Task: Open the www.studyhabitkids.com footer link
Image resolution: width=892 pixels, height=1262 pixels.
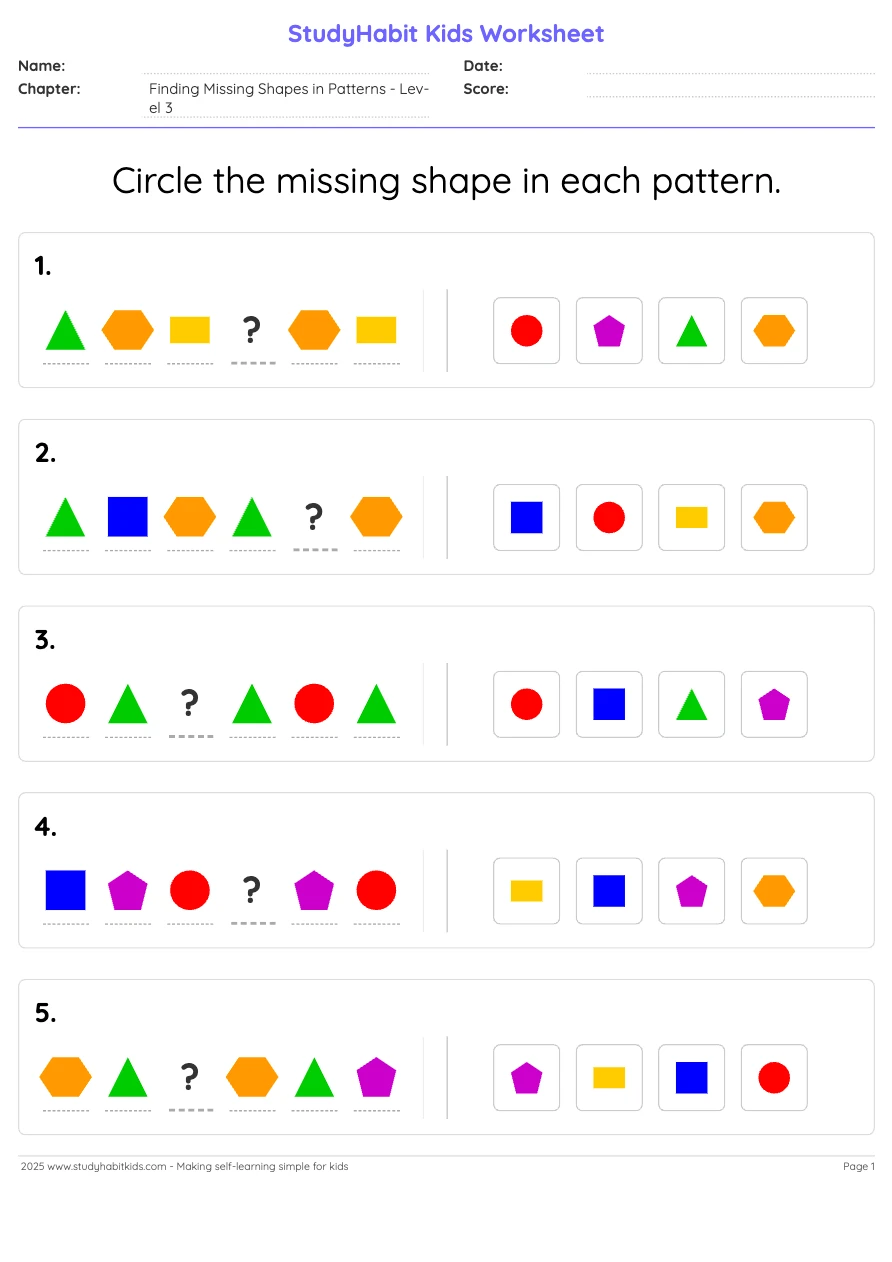Action: [107, 1166]
